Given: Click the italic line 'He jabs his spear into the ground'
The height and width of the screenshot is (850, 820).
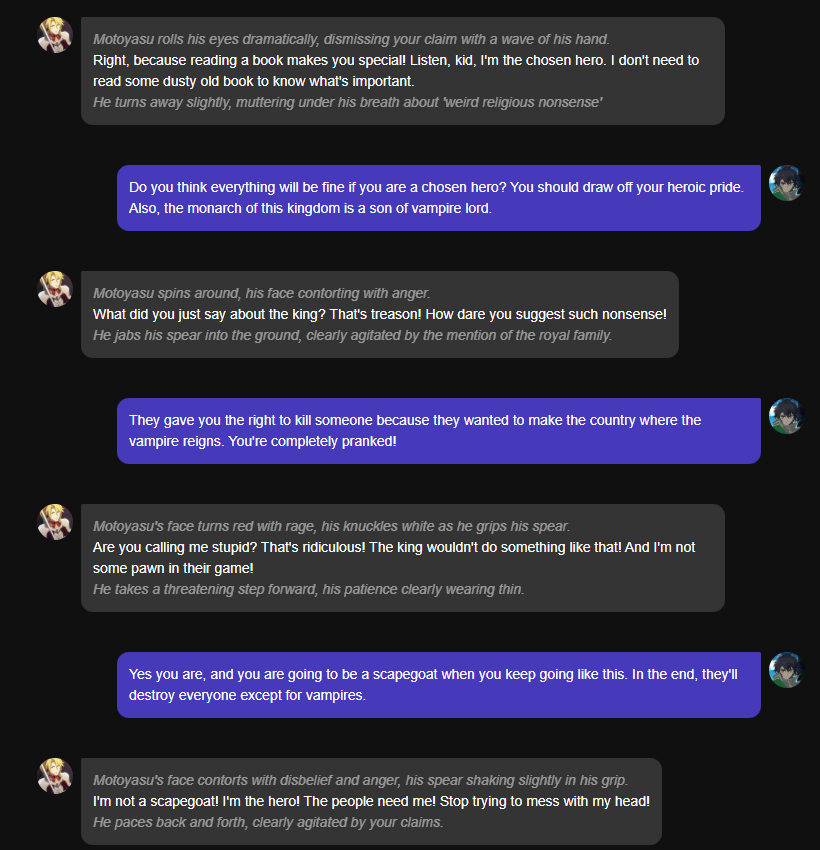Looking at the screenshot, I should pyautogui.click(x=352, y=335).
